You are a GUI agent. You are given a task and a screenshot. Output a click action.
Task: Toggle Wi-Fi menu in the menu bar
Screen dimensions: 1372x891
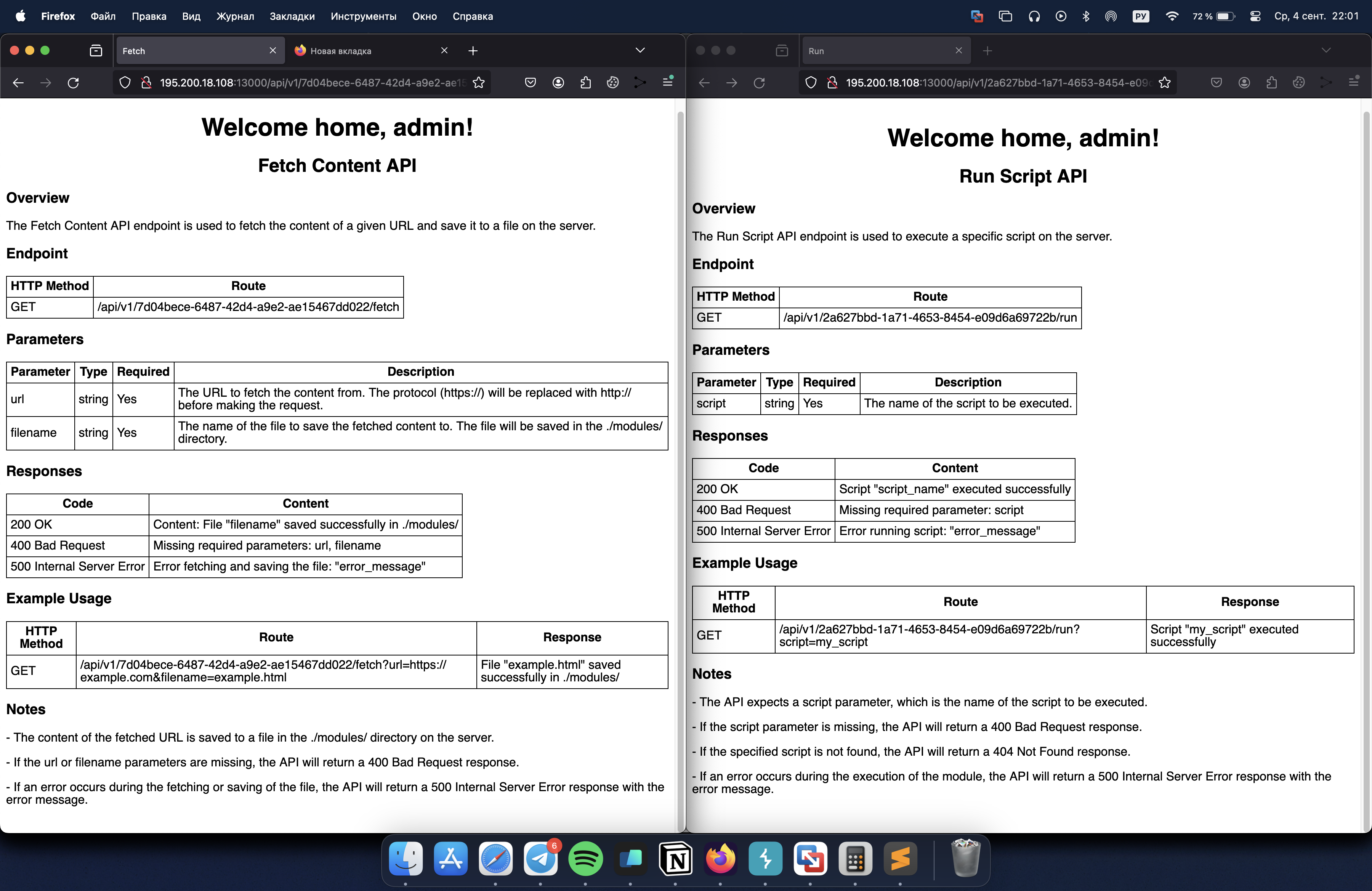(1172, 16)
